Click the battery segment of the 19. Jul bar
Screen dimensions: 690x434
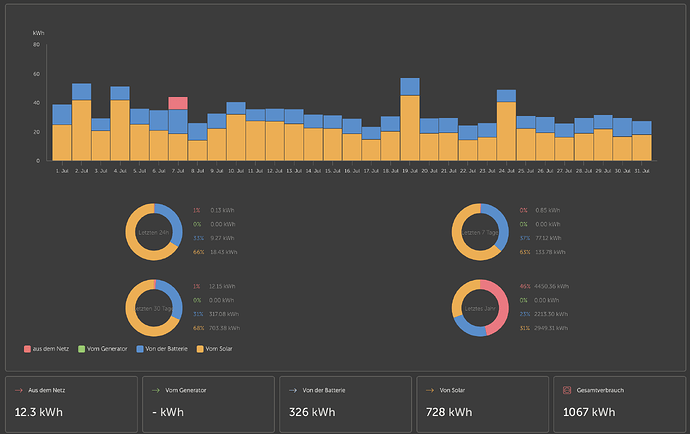[410, 87]
